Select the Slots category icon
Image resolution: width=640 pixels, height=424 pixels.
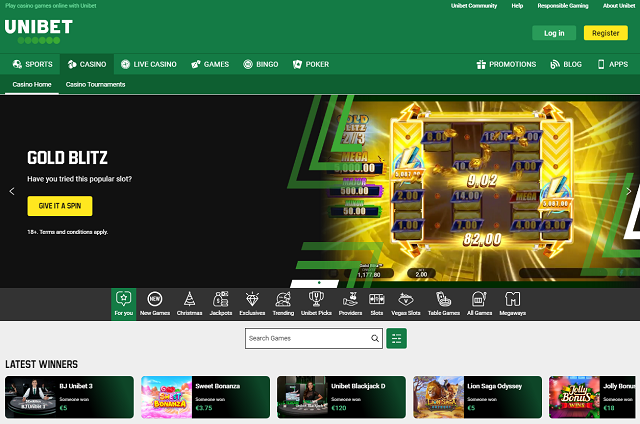pyautogui.click(x=376, y=300)
